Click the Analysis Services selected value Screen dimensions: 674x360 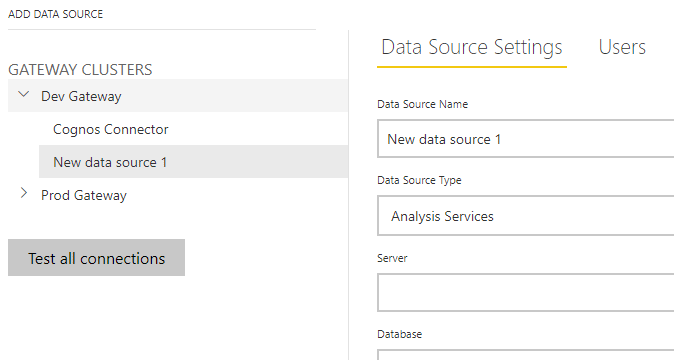click(442, 216)
